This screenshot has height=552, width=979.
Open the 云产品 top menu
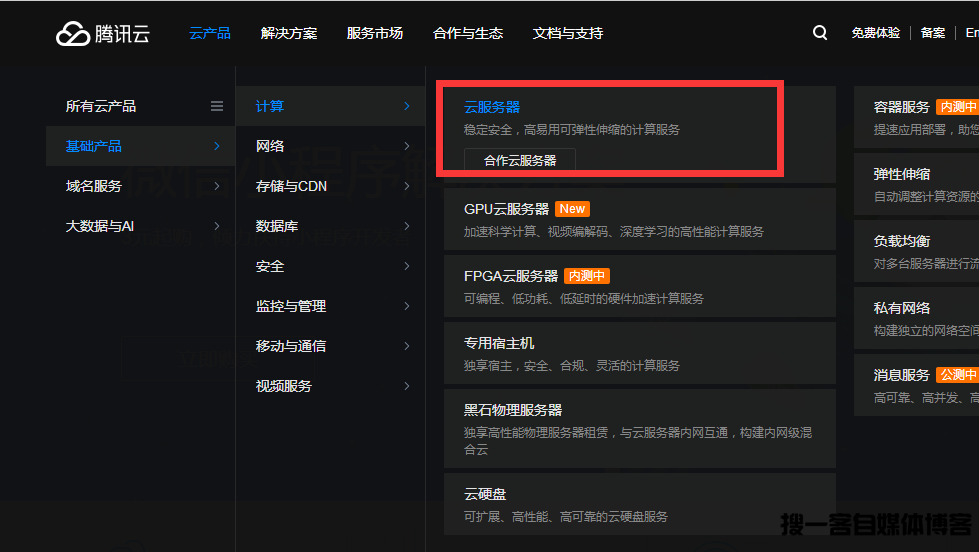point(210,33)
